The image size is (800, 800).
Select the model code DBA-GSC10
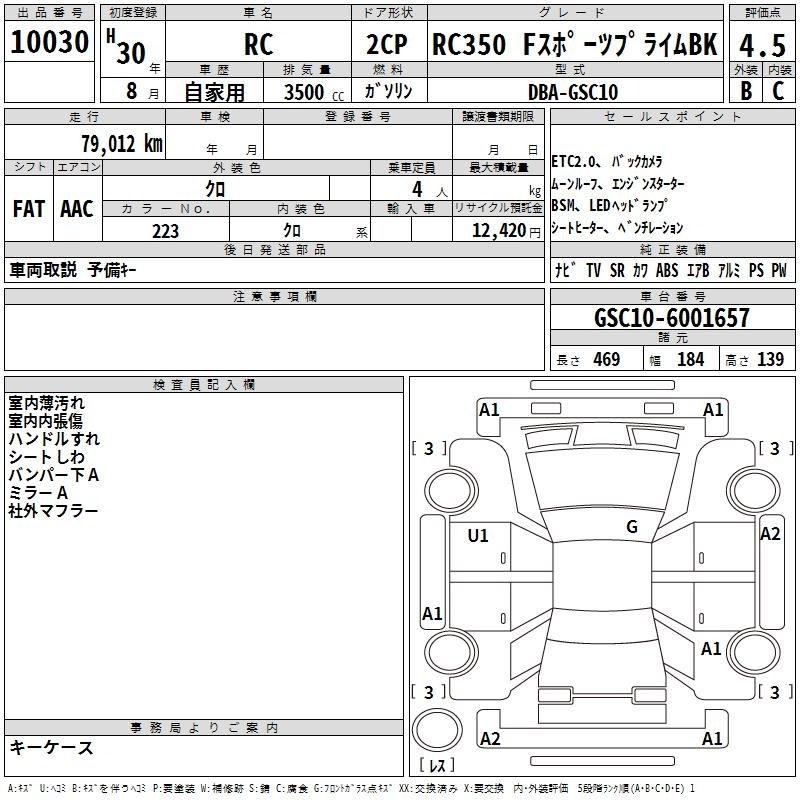pyautogui.click(x=571, y=92)
